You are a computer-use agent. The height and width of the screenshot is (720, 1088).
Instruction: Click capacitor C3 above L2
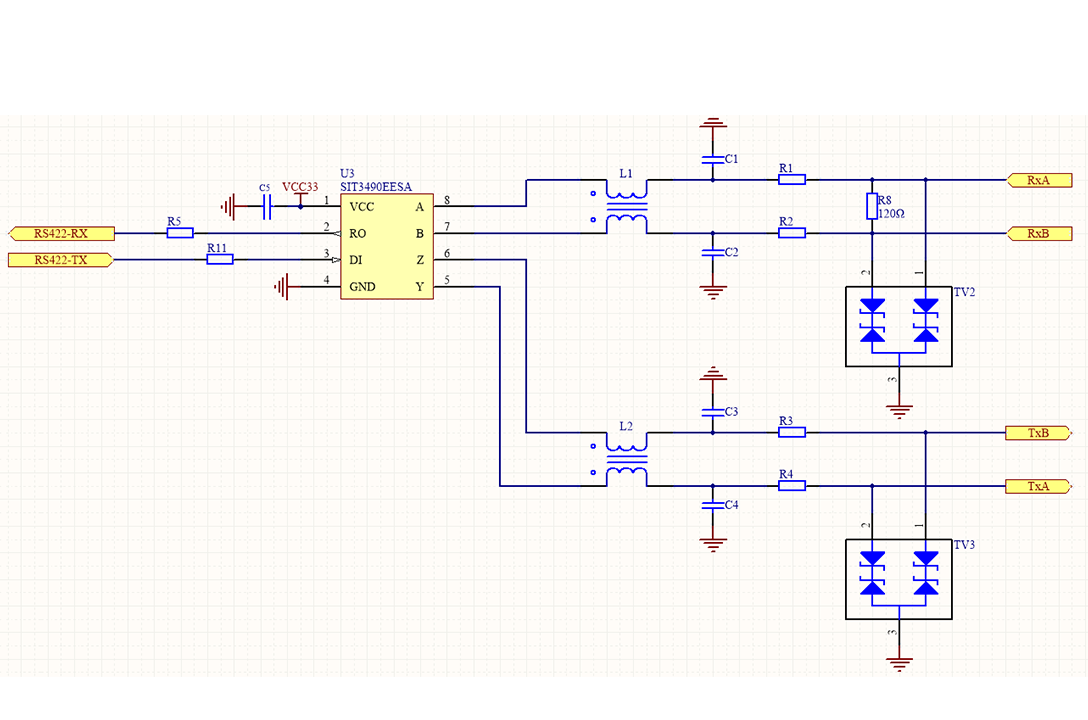[714, 412]
